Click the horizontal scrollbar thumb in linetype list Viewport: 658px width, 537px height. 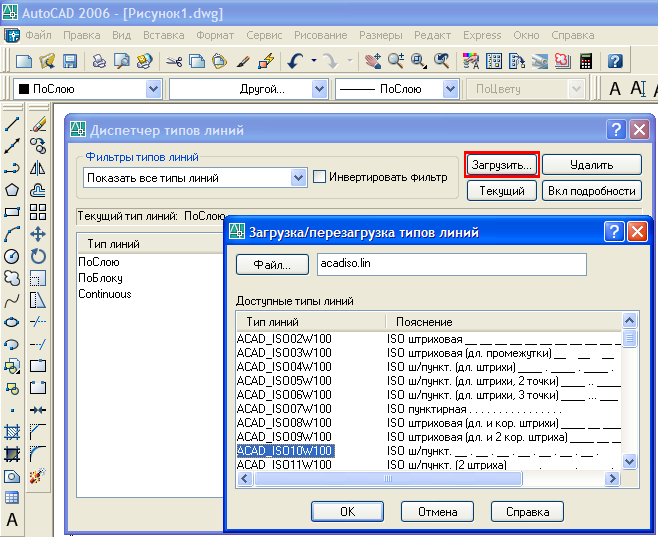388,478
